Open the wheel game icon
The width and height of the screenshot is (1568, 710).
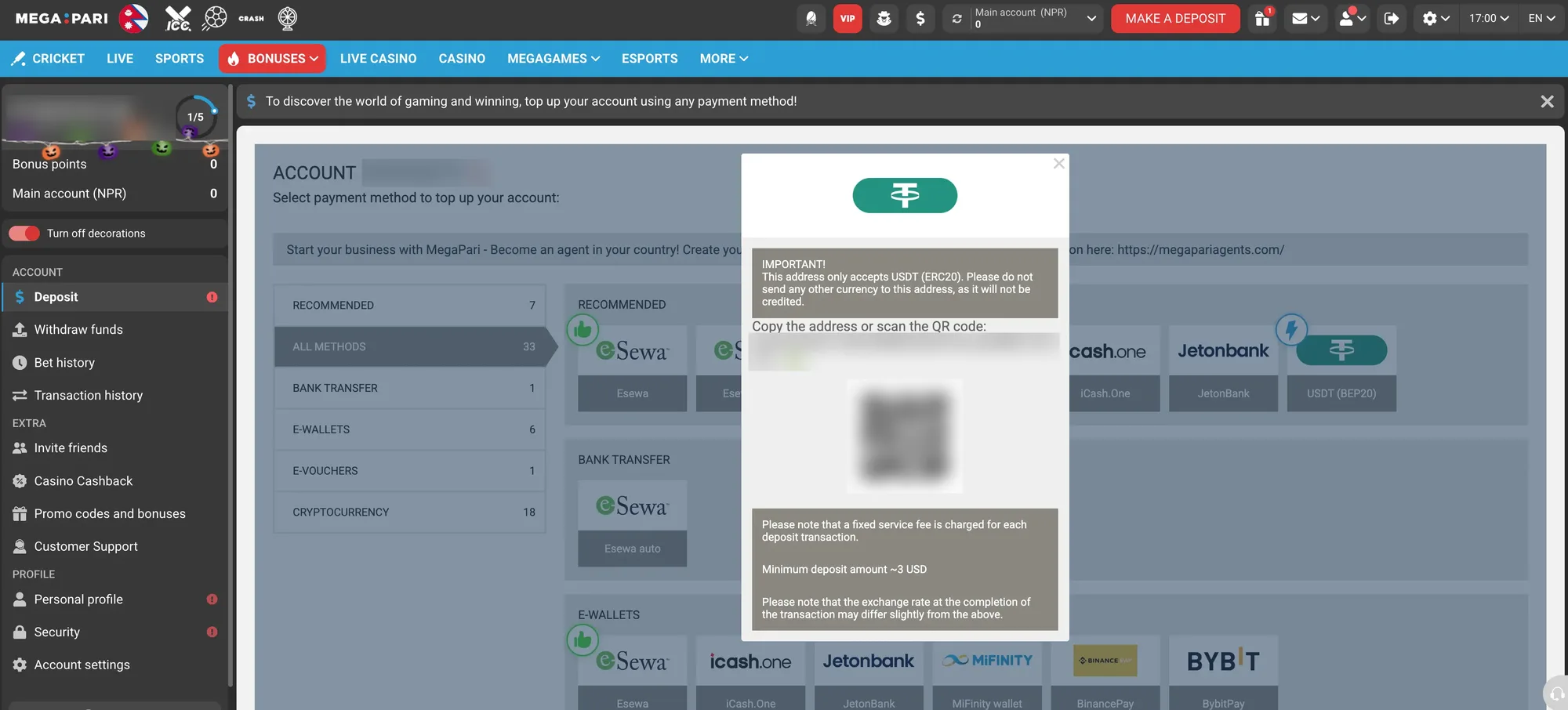[x=288, y=18]
